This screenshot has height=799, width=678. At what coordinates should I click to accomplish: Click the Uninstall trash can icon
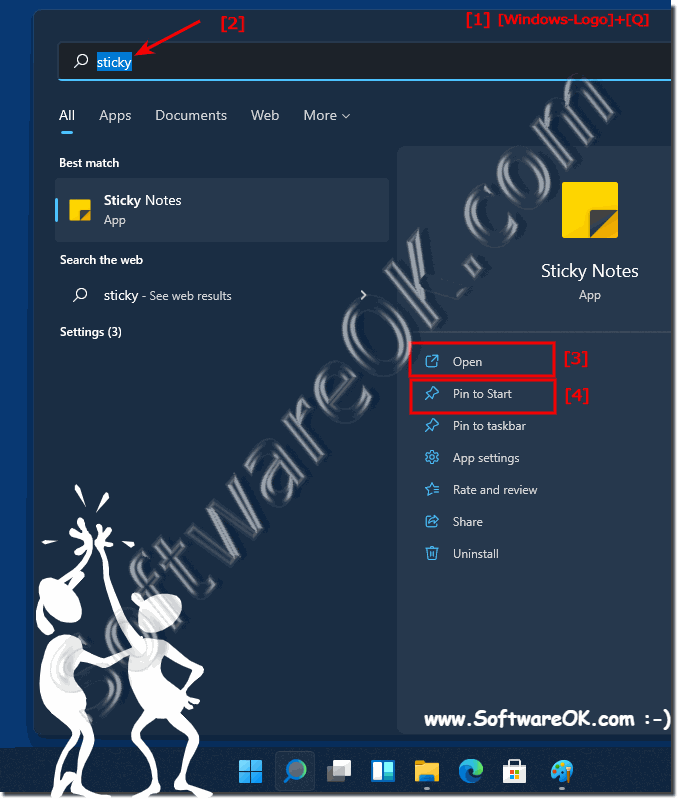point(432,553)
